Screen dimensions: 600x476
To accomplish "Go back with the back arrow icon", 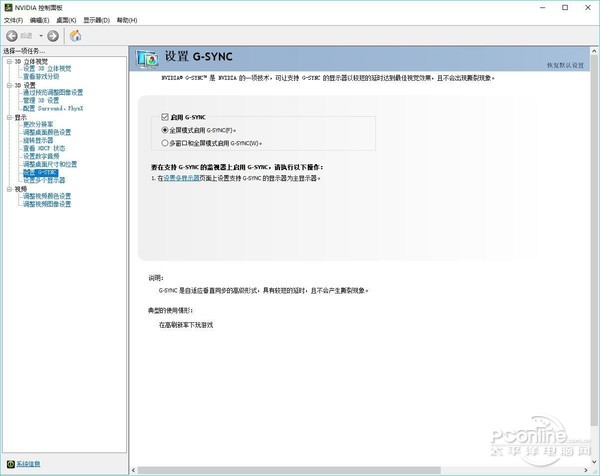I will [x=12, y=36].
